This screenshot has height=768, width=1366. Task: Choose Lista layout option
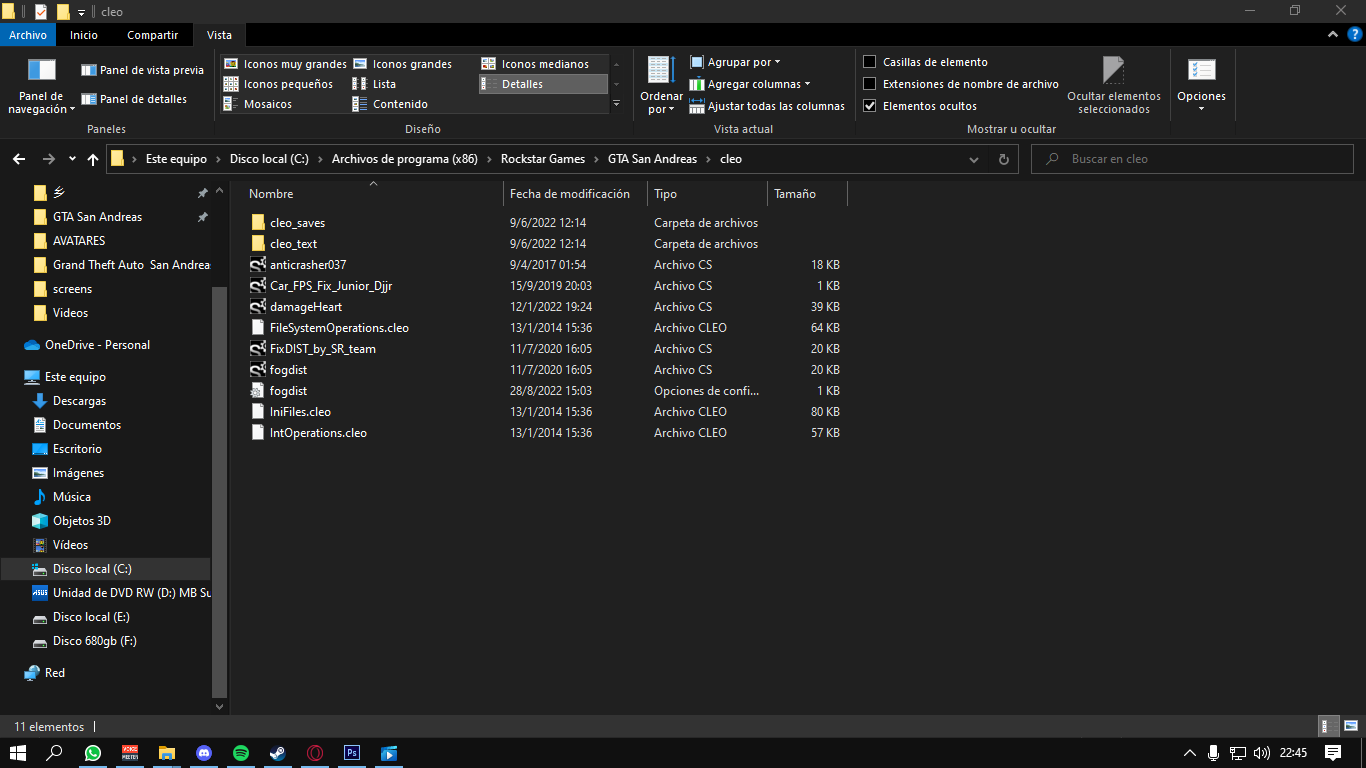click(374, 84)
